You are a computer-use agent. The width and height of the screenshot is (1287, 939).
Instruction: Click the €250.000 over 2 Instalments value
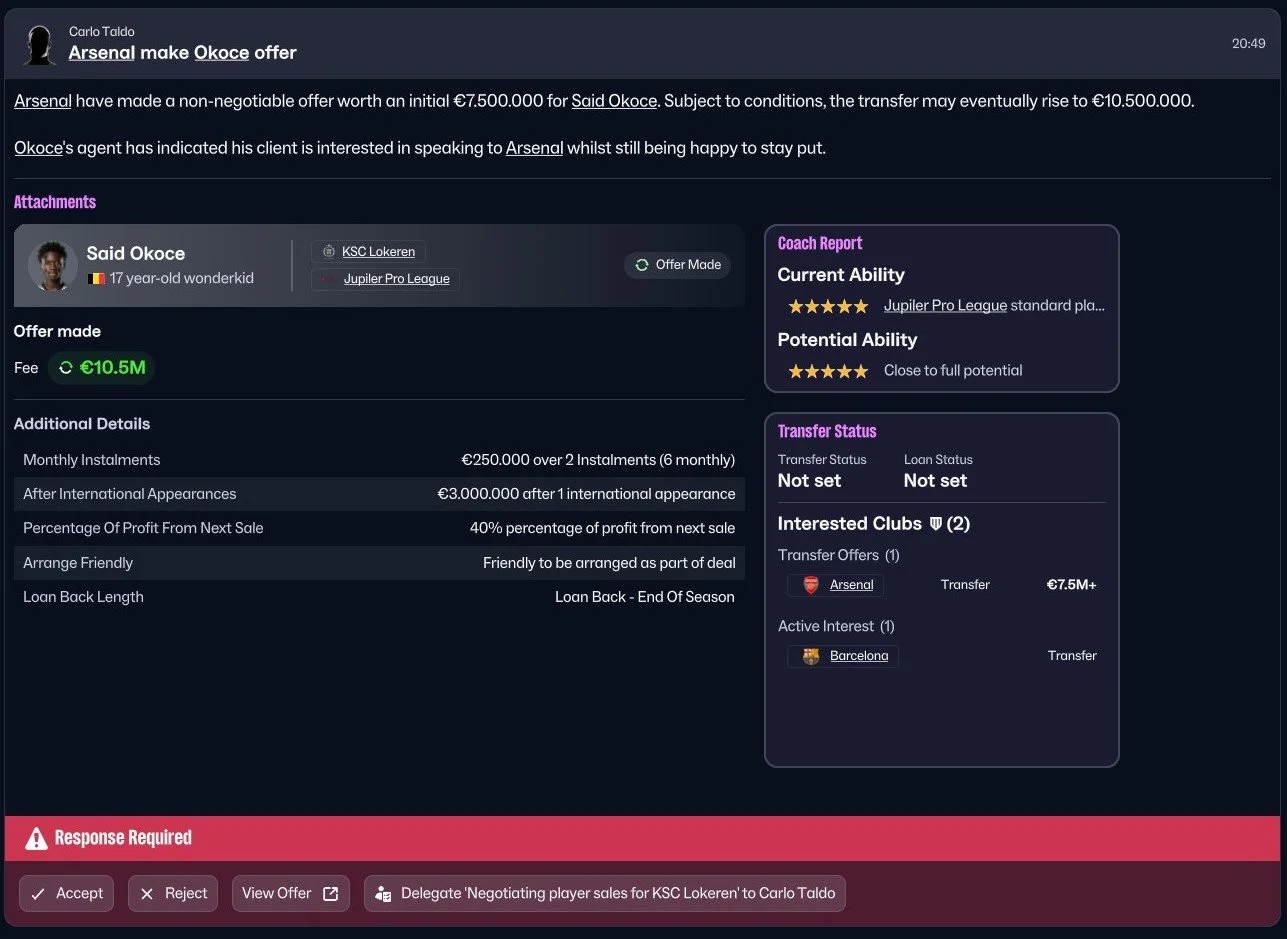click(598, 460)
